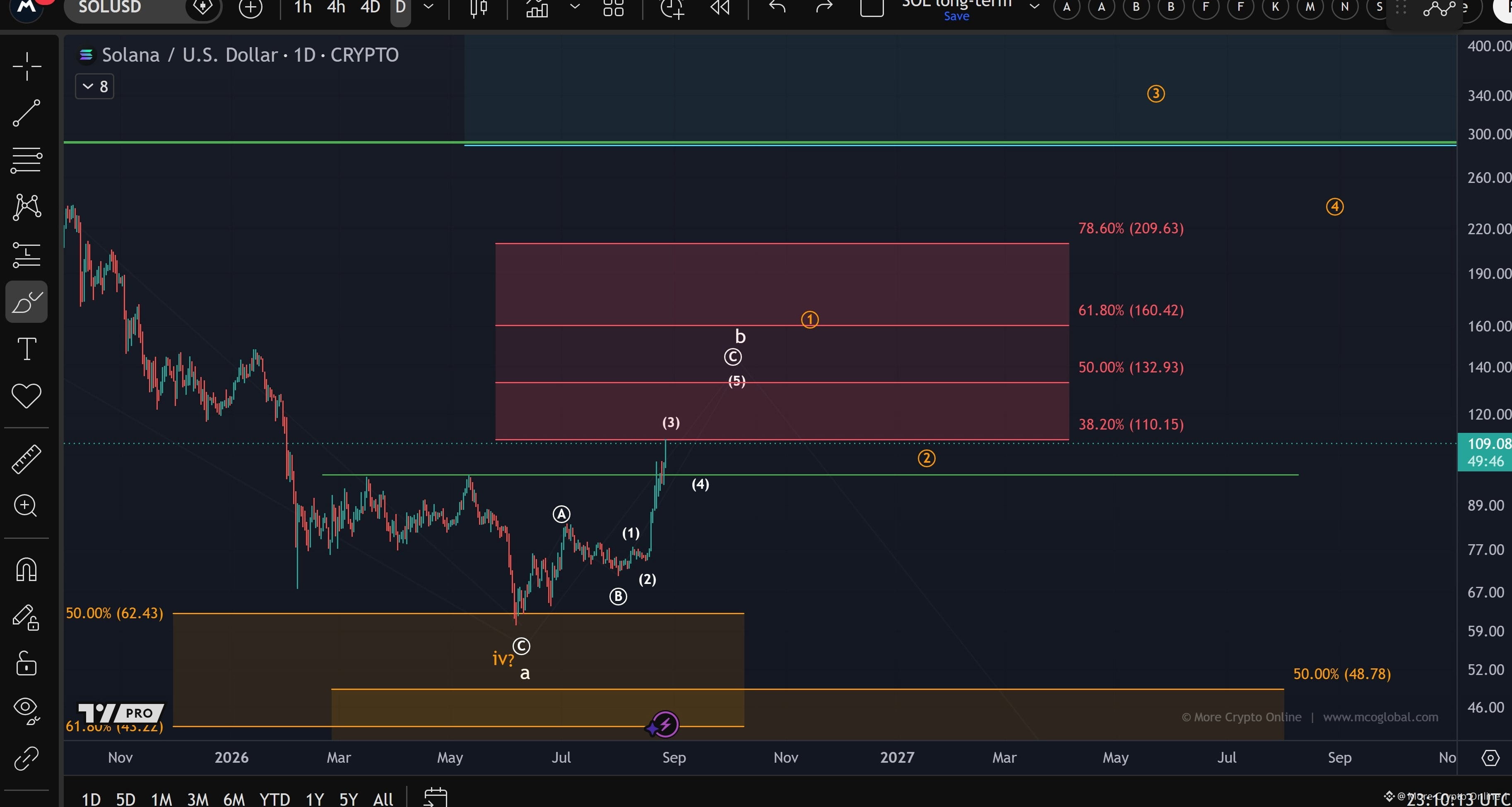Open the go to date calendar

[436, 797]
